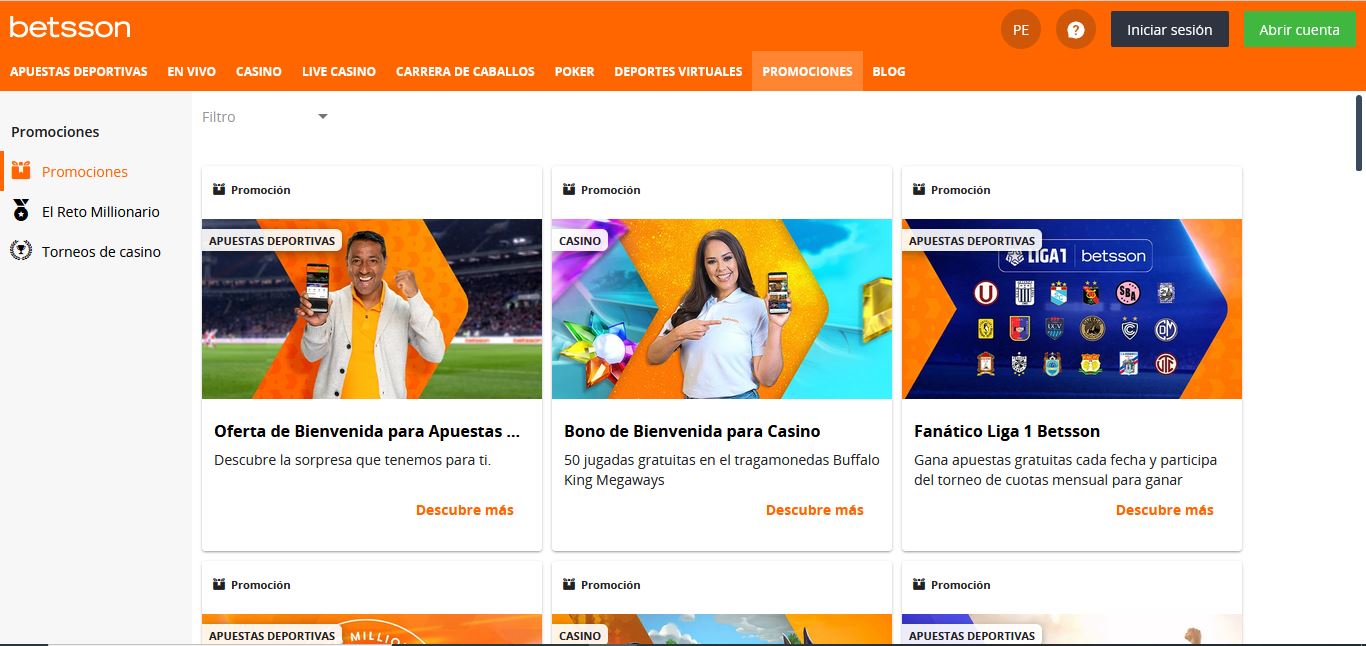Click the Iniciar sesión button
Screen dimensions: 1366x646
point(1170,30)
